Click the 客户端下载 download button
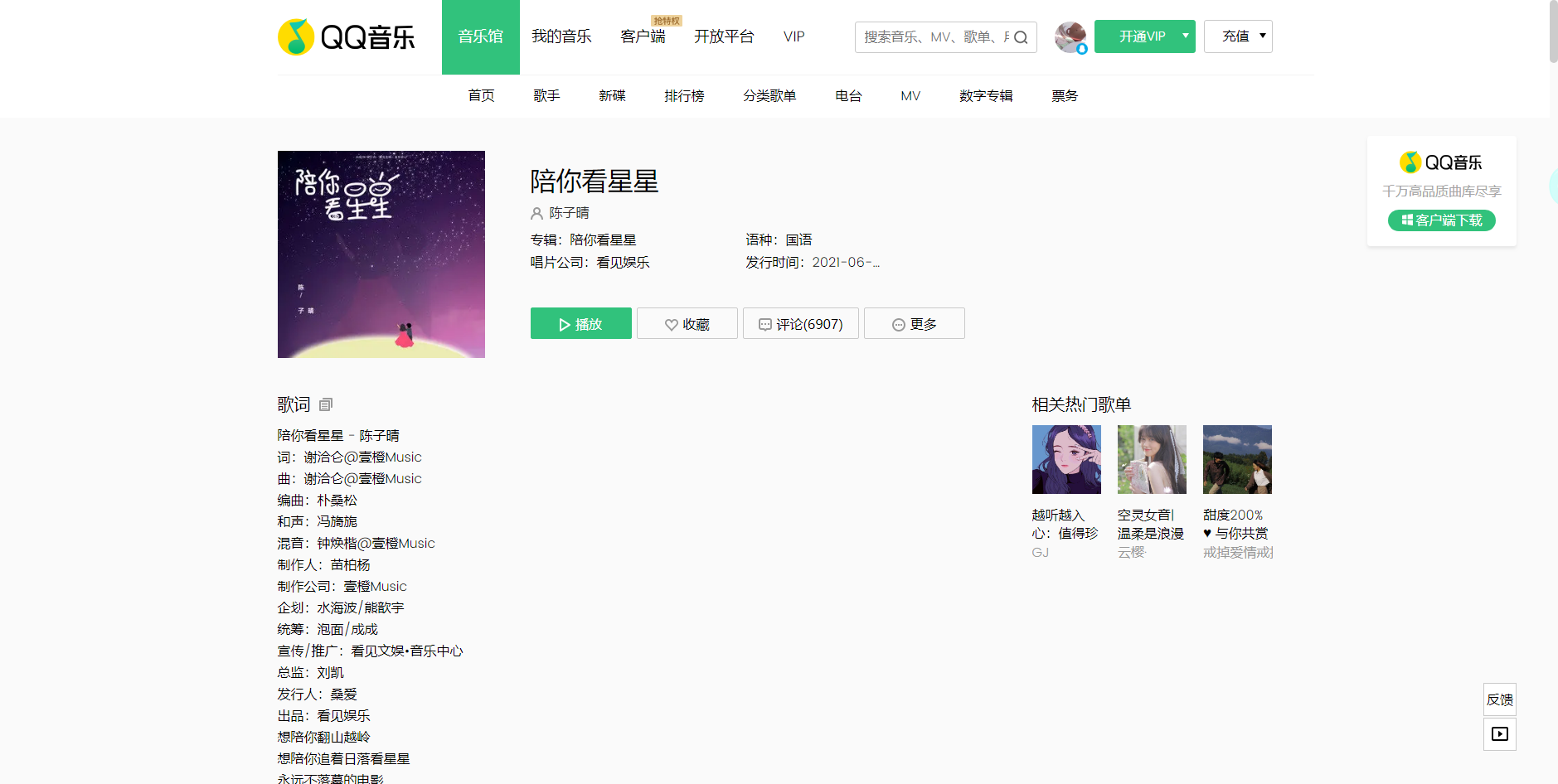The width and height of the screenshot is (1558, 784). point(1441,220)
